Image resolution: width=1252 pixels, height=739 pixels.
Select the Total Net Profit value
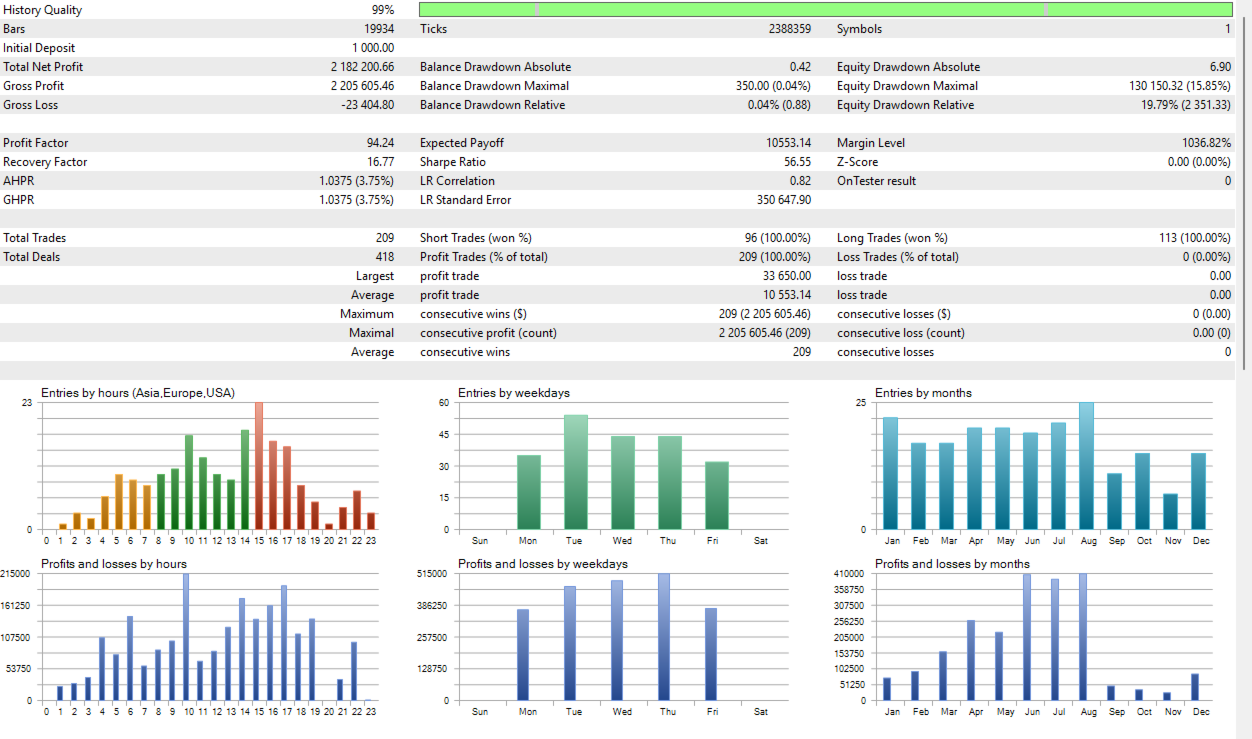pyautogui.click(x=362, y=67)
